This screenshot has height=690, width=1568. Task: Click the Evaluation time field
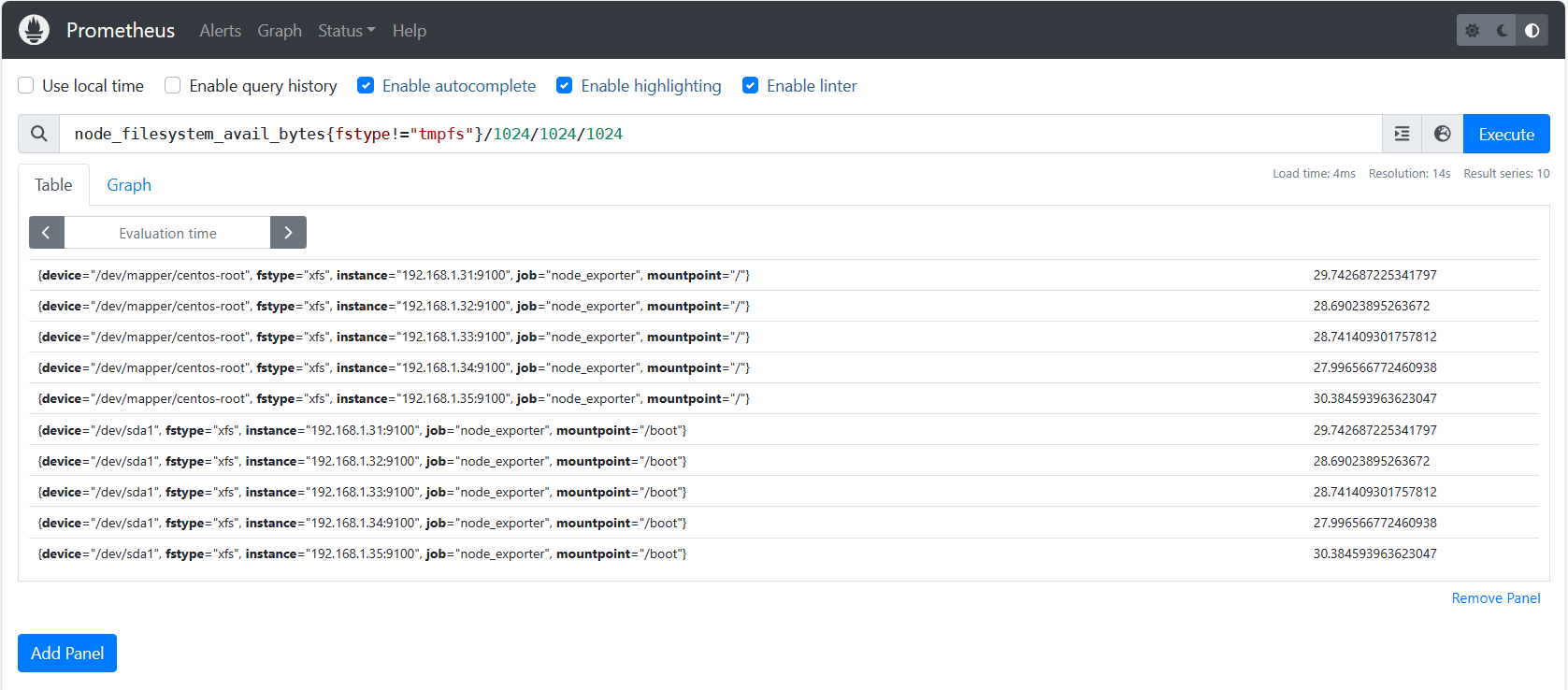pyautogui.click(x=167, y=233)
